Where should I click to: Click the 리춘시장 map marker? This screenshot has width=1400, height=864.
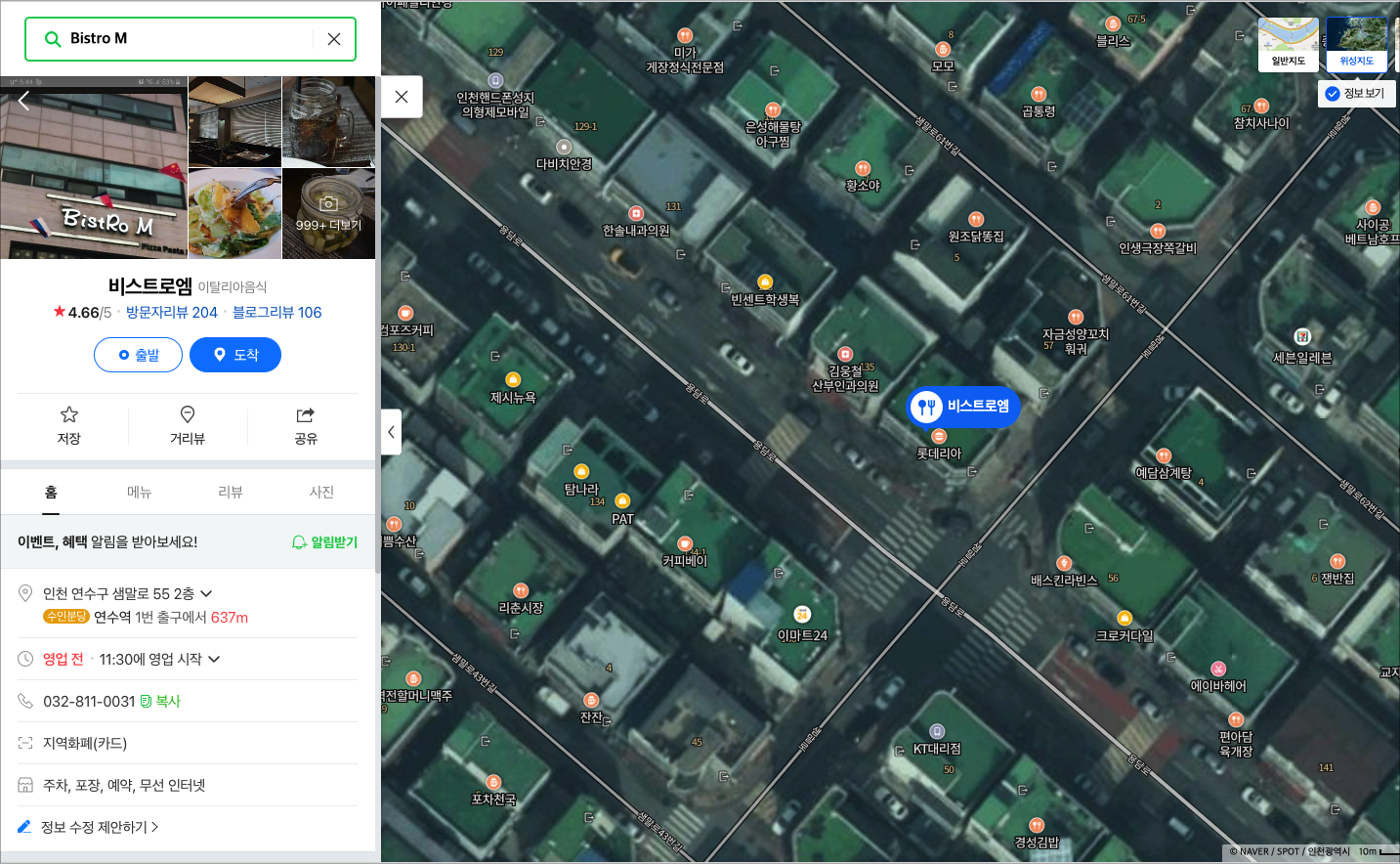pyautogui.click(x=521, y=590)
